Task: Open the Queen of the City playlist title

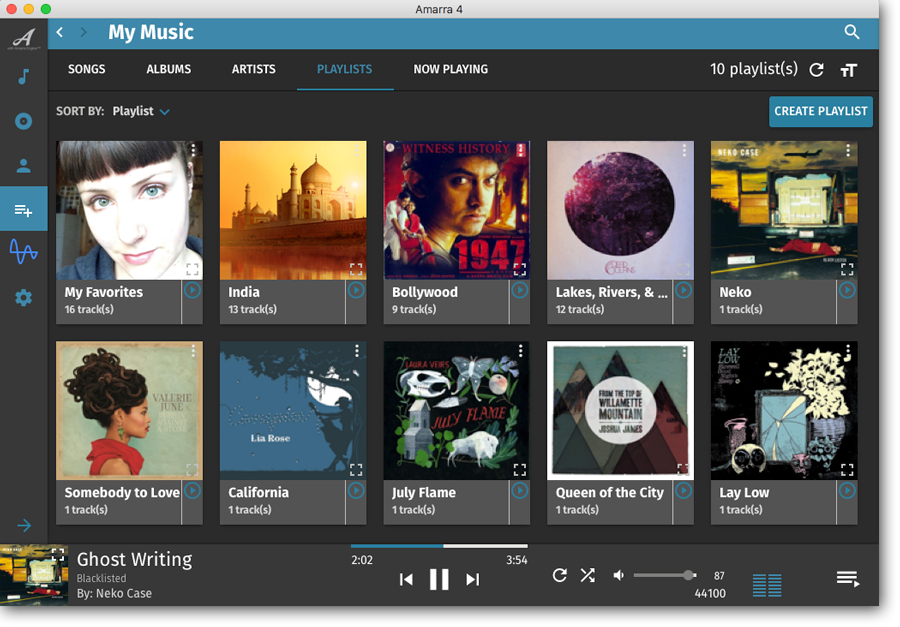Action: (x=610, y=492)
